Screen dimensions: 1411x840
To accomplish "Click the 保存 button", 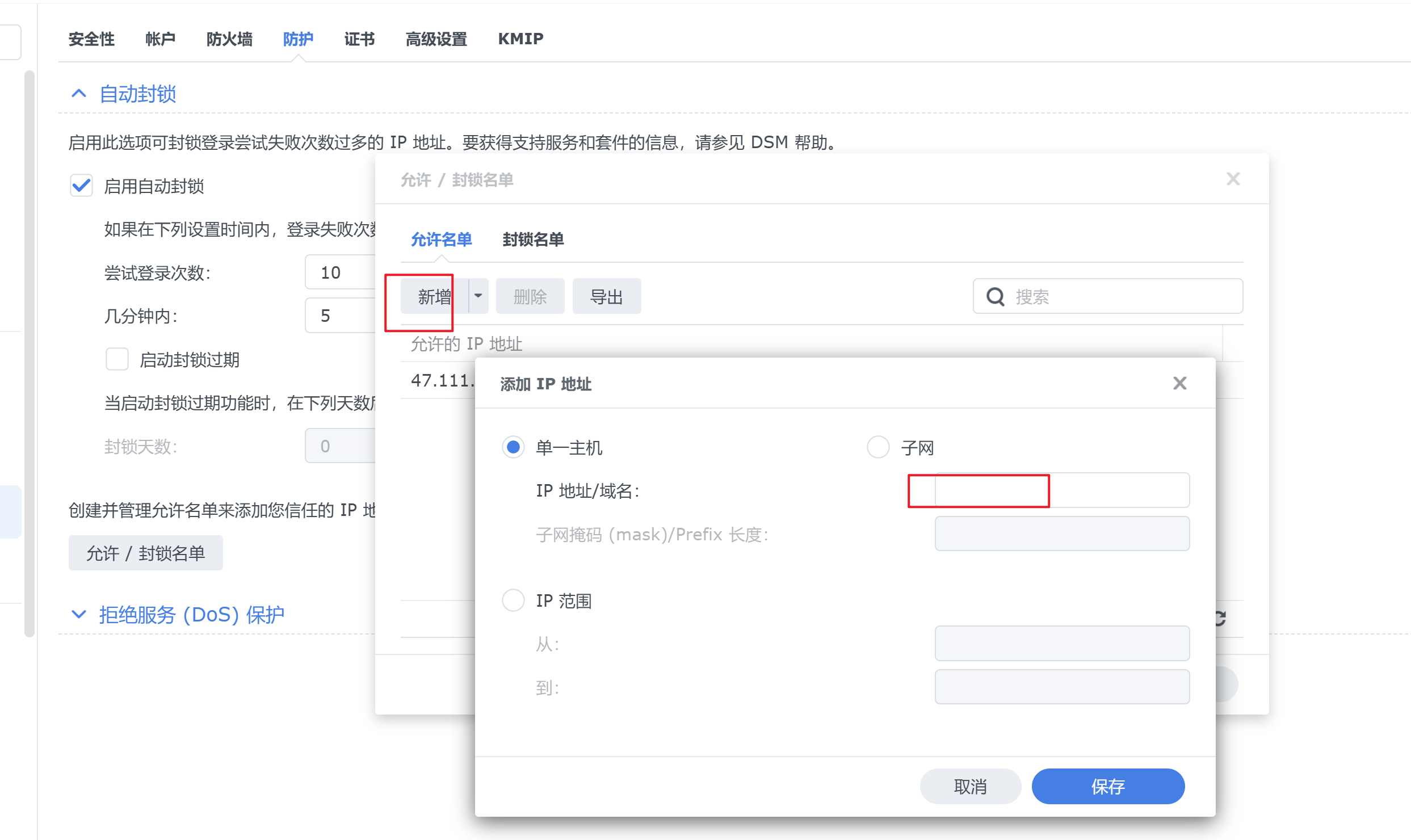I will tap(1107, 786).
